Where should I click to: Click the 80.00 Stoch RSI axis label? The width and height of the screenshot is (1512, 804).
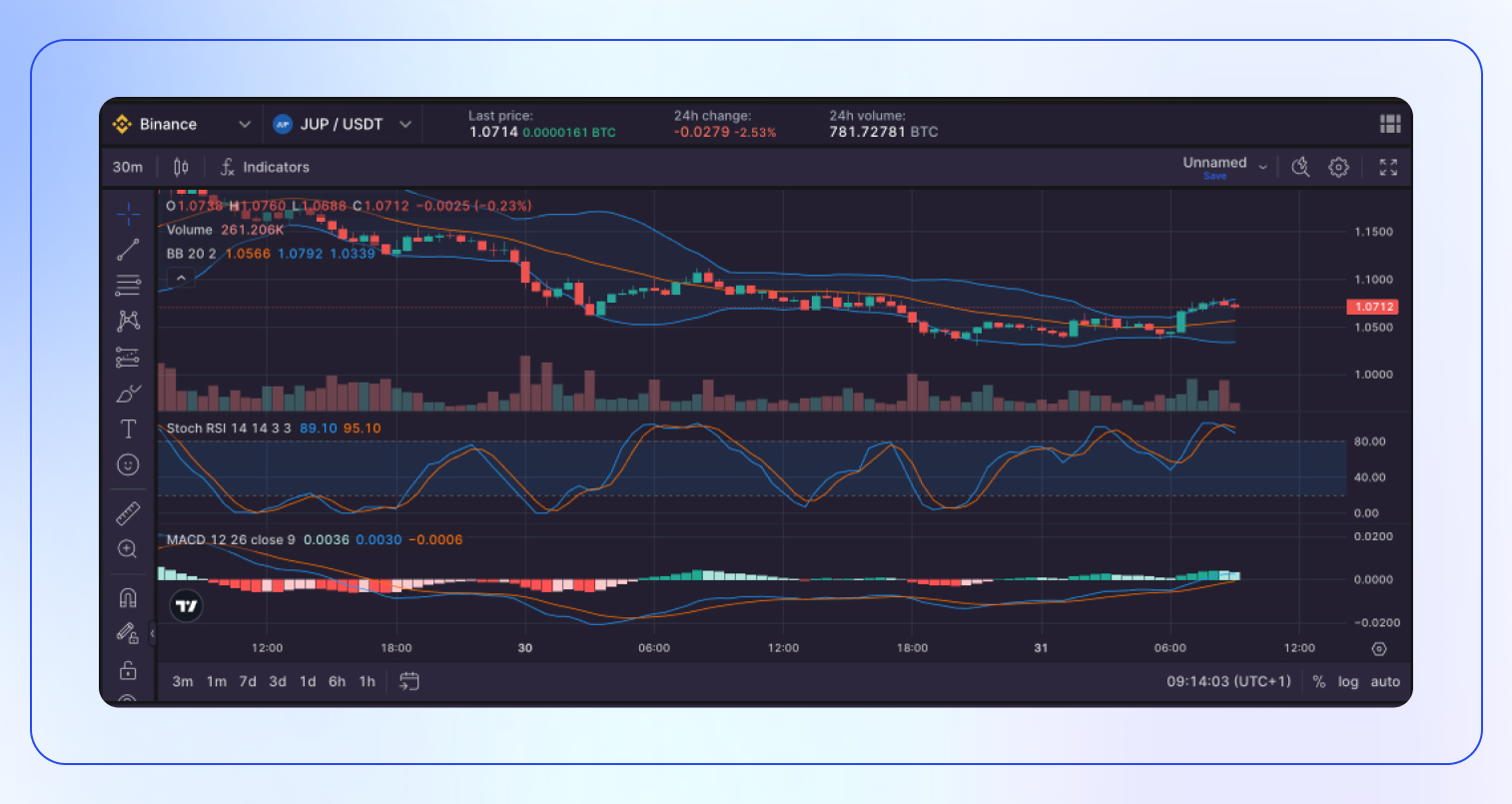tap(1370, 441)
